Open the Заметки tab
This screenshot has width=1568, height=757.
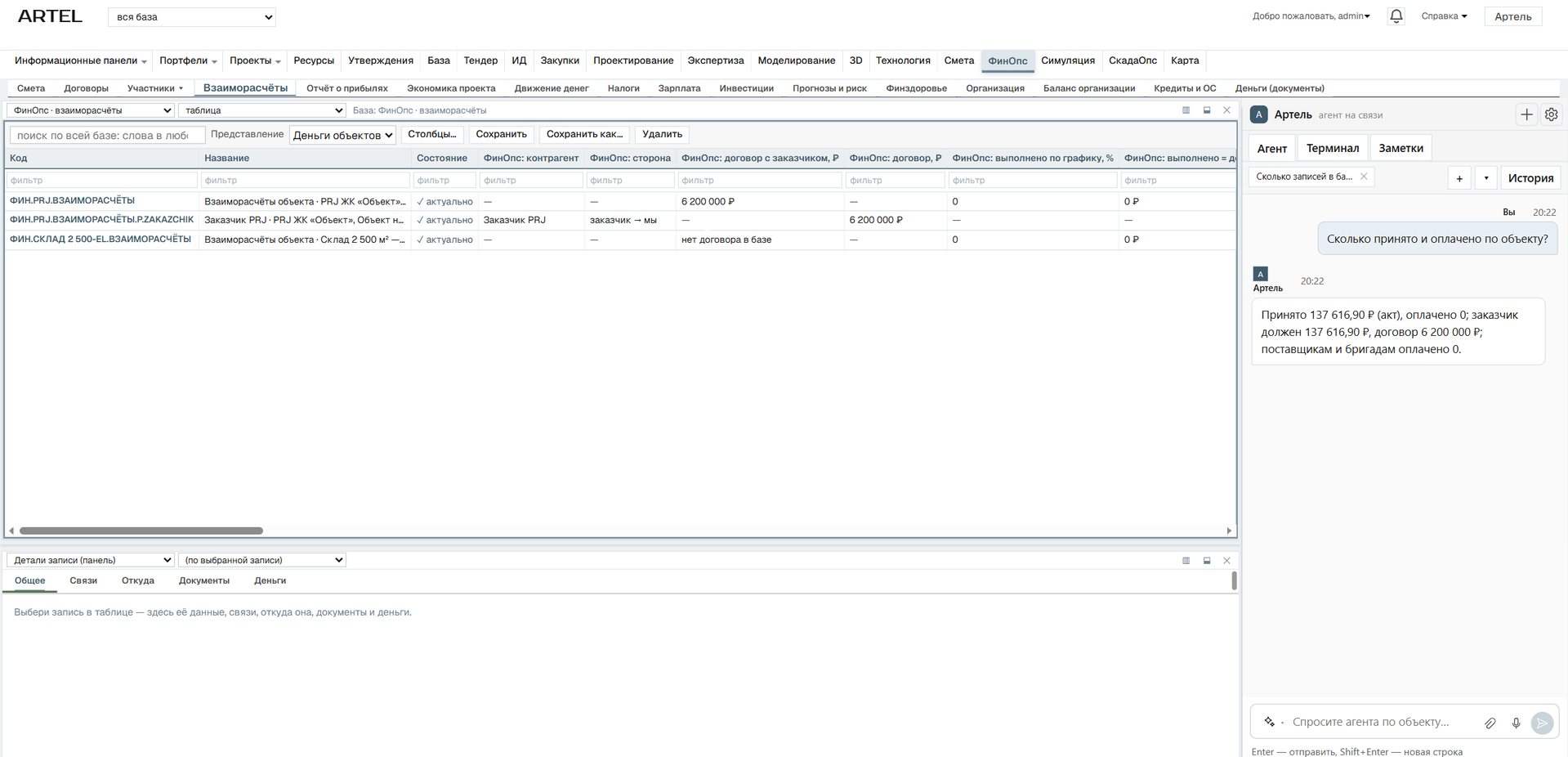click(1400, 148)
